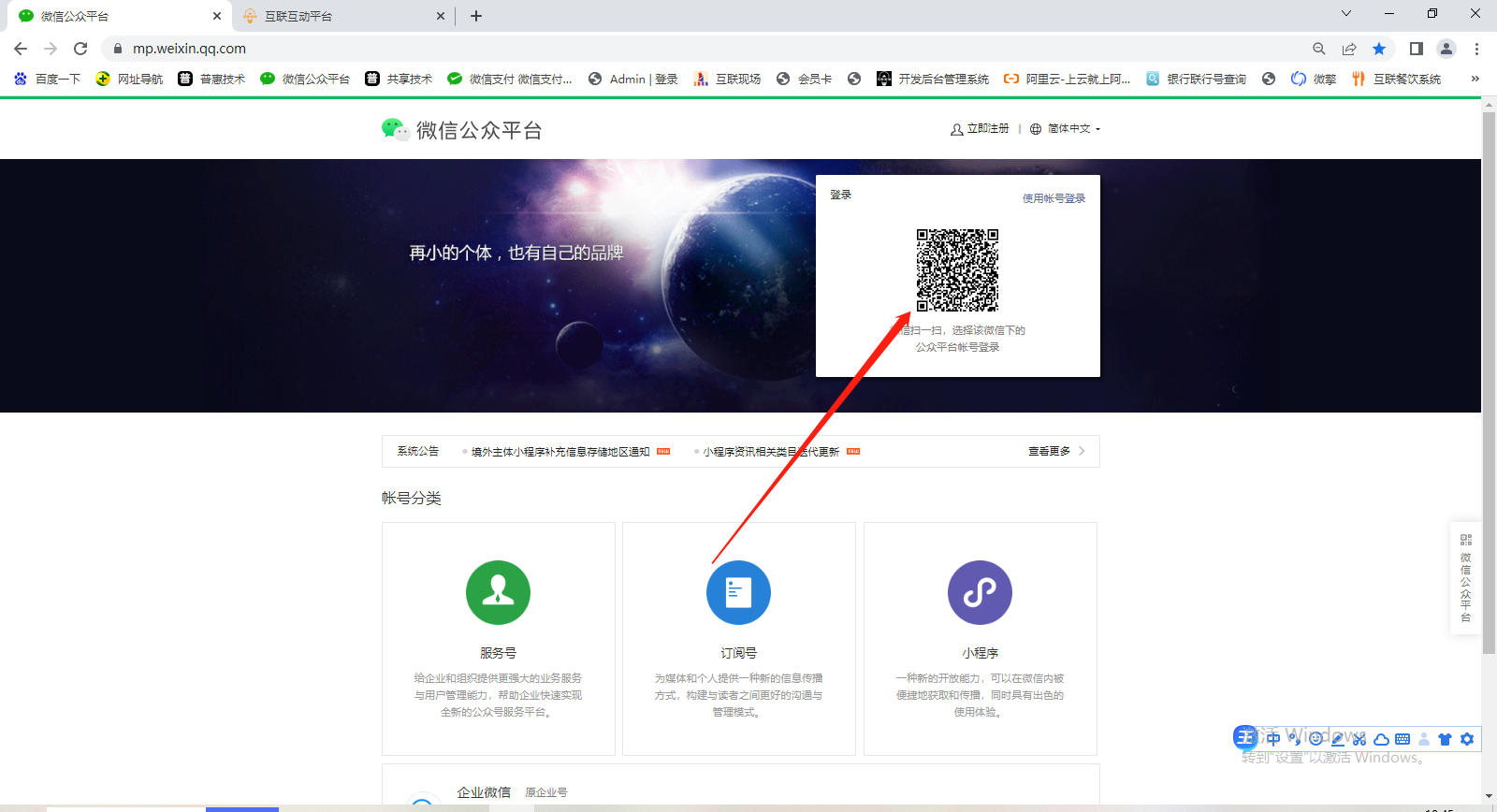Open the IME skin shirt icon
This screenshot has width=1497, height=812.
(x=1445, y=739)
